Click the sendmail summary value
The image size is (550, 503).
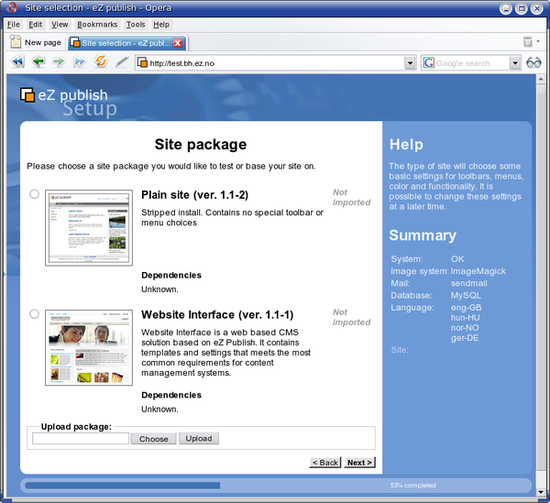pyautogui.click(x=469, y=283)
